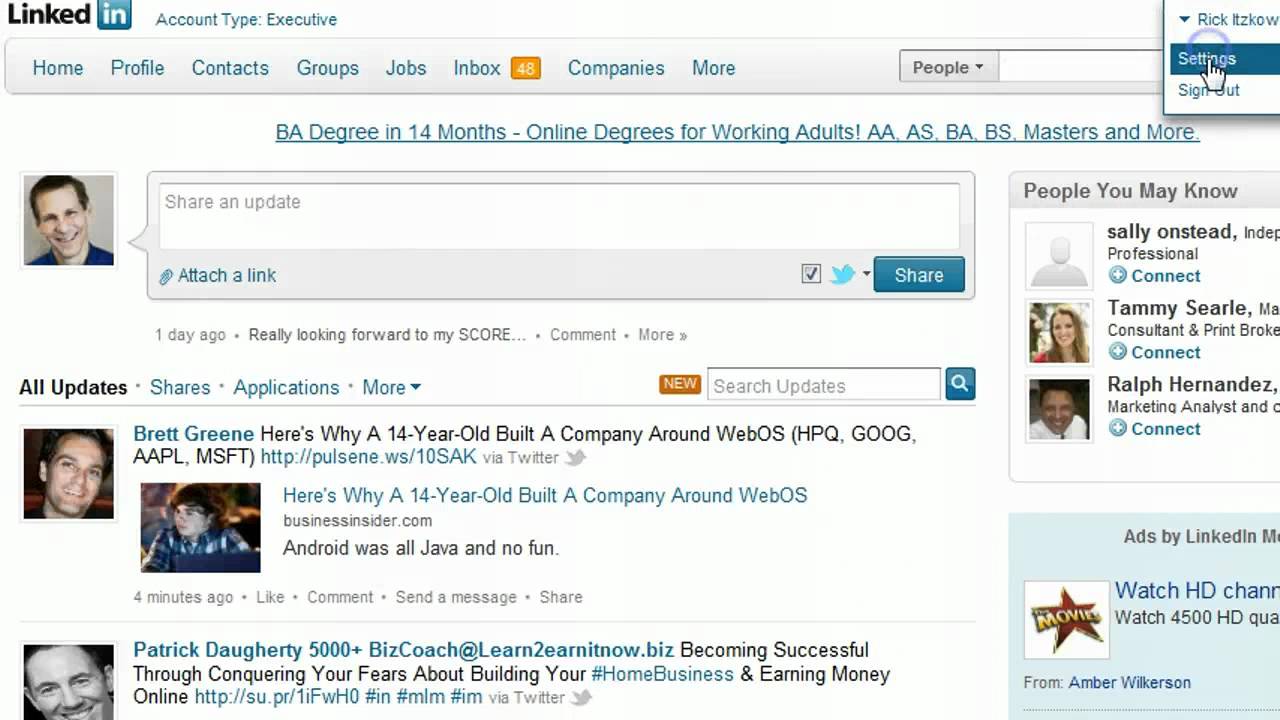Click the Twitter icon after Brett Greene's post
Screen dimensions: 1280x720
575,458
